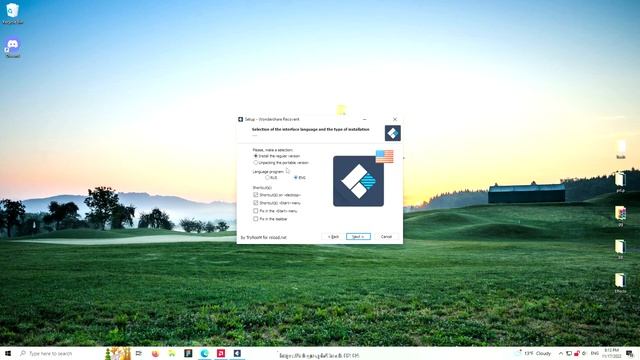
Task: Click the Back button in setup
Action: tap(333, 237)
